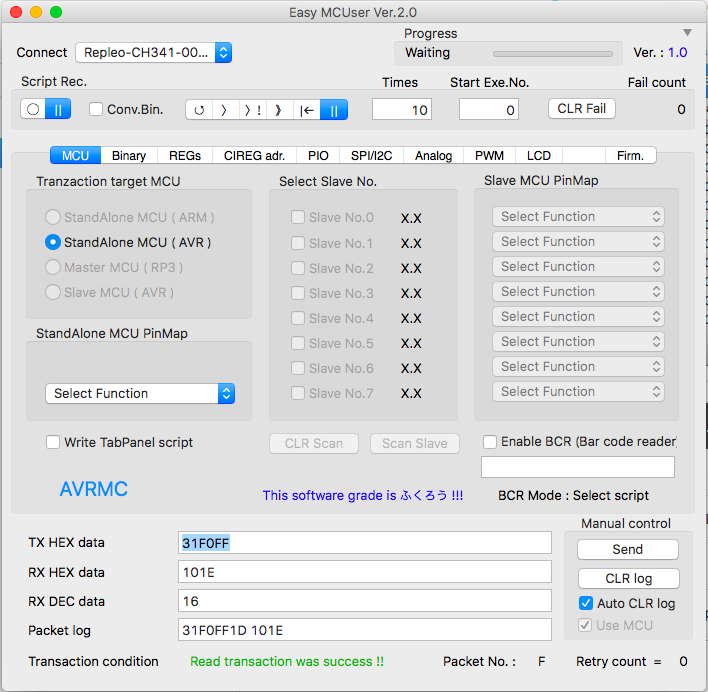This screenshot has width=708, height=692.
Task: Click the blank tab between LCD and Firm.
Action: (x=584, y=156)
